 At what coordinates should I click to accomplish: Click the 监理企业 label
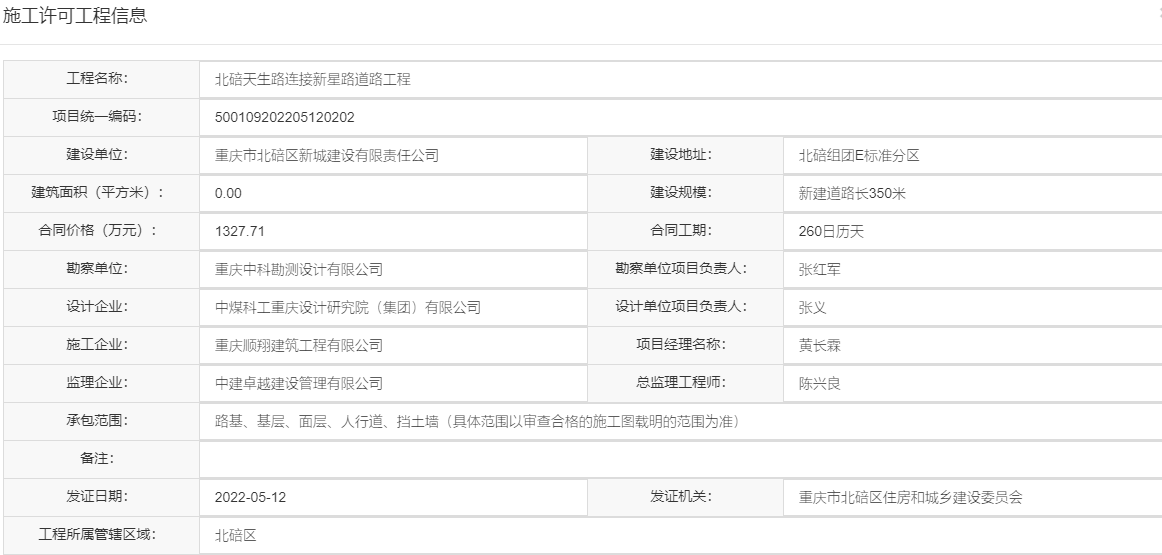(x=97, y=382)
